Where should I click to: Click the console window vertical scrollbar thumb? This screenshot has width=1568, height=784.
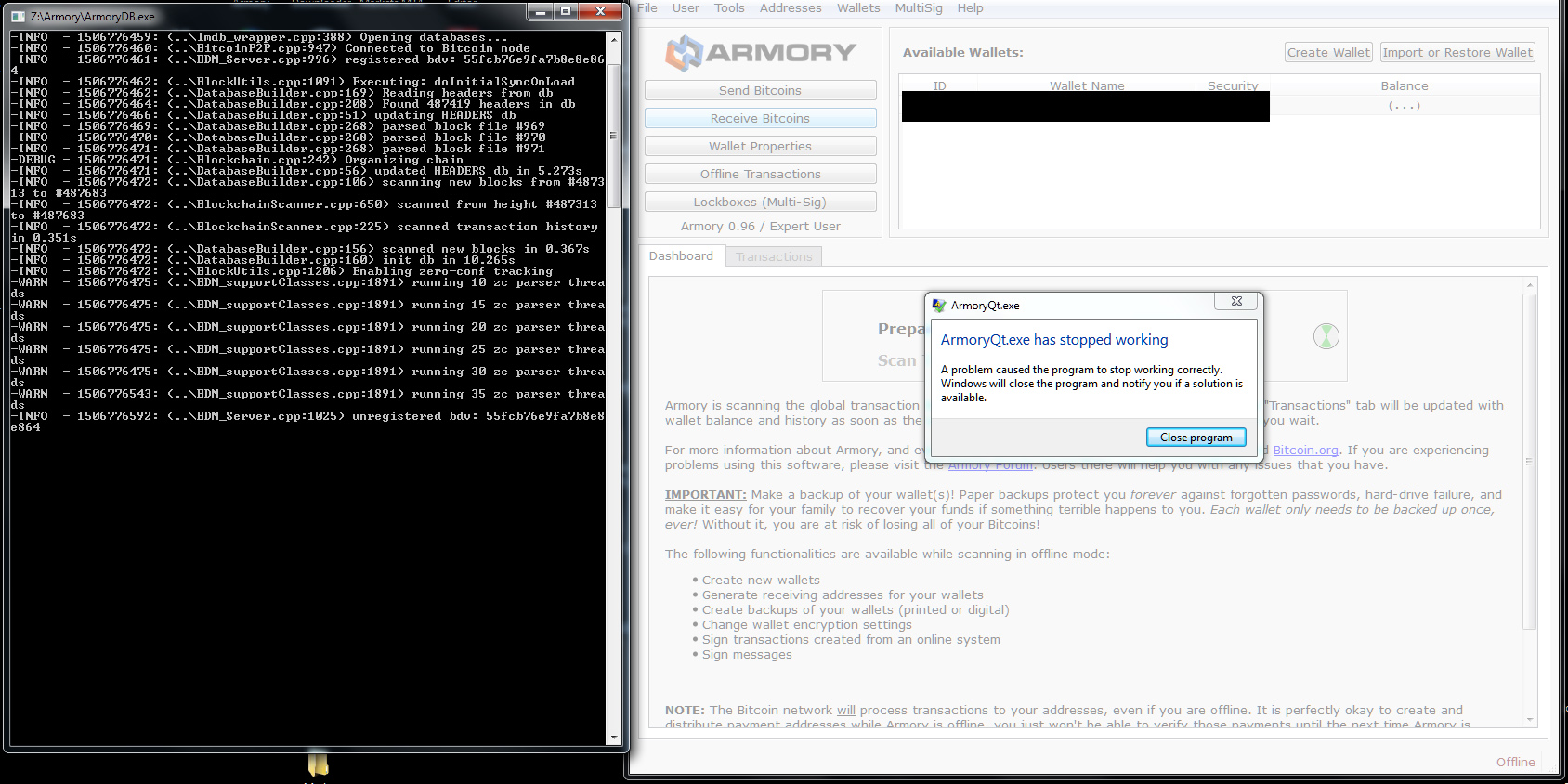click(x=613, y=136)
